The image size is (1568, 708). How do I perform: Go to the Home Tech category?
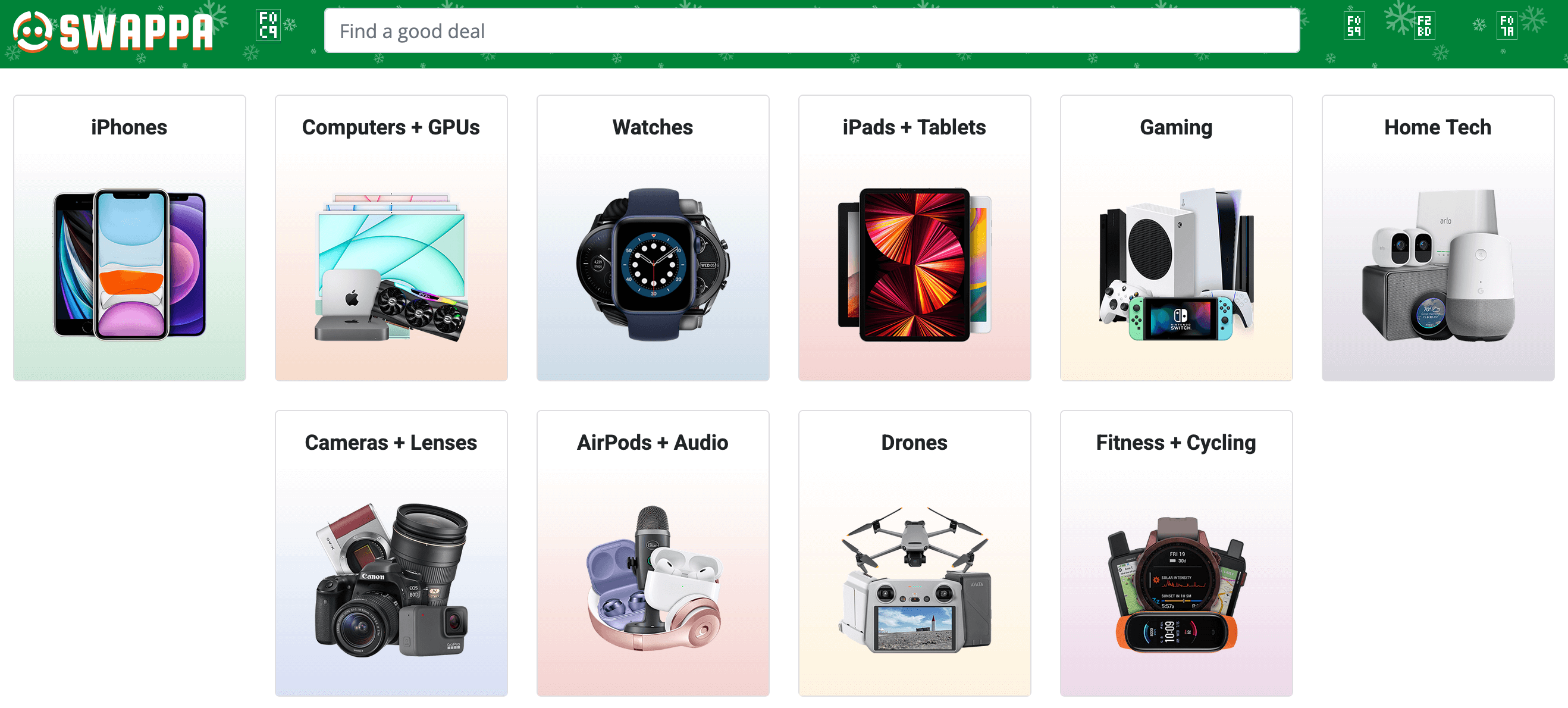pyautogui.click(x=1438, y=237)
